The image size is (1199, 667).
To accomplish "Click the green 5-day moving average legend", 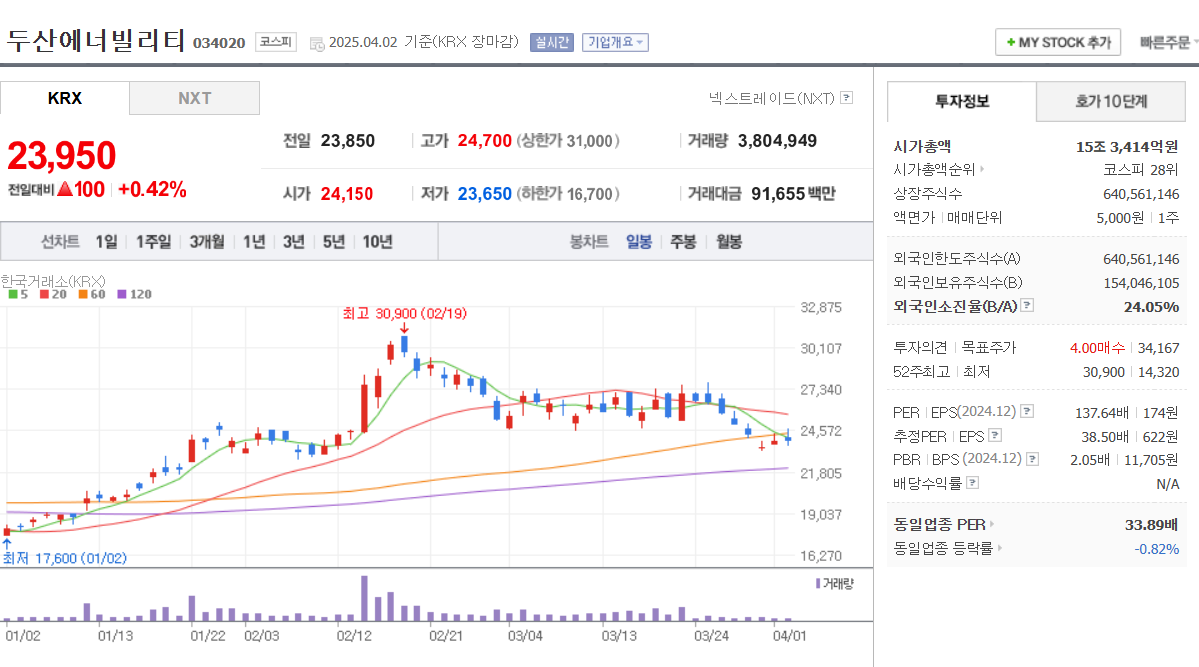I will click(x=18, y=294).
